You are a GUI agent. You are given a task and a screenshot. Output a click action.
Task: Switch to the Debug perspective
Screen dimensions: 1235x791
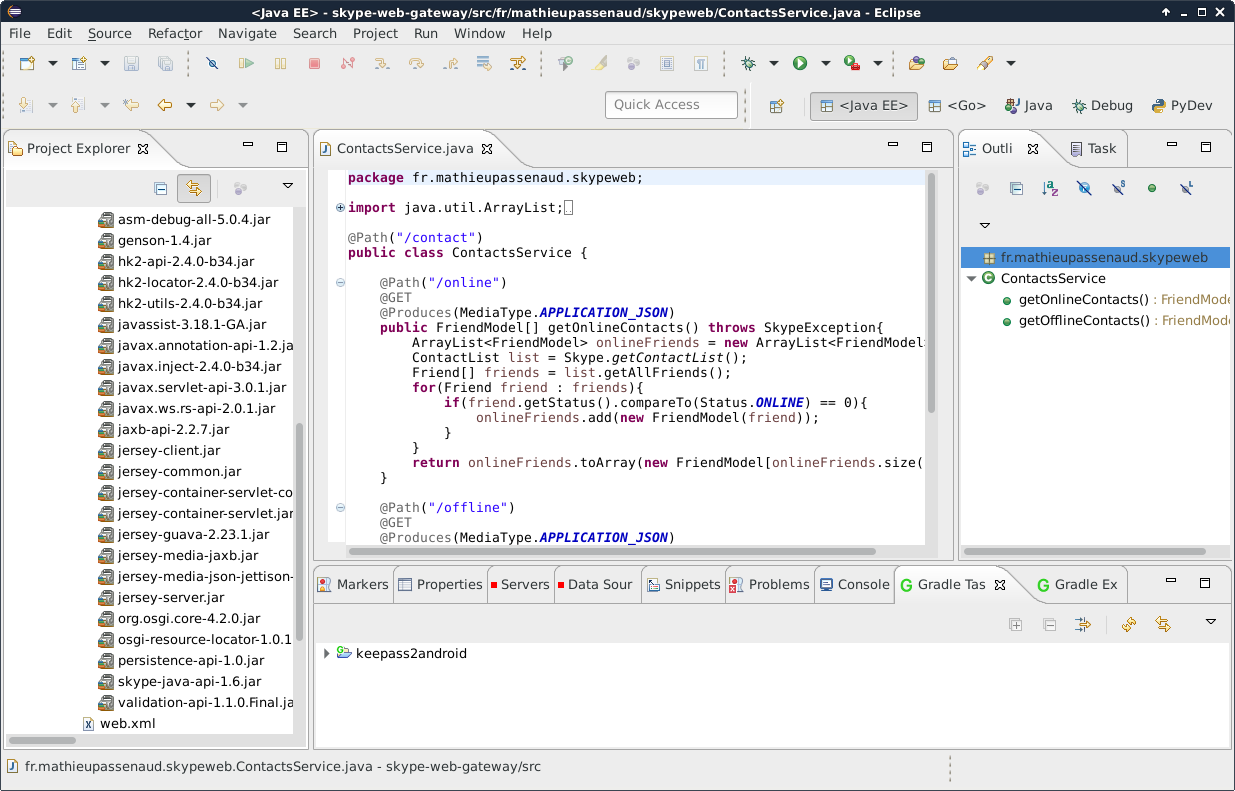point(1103,106)
